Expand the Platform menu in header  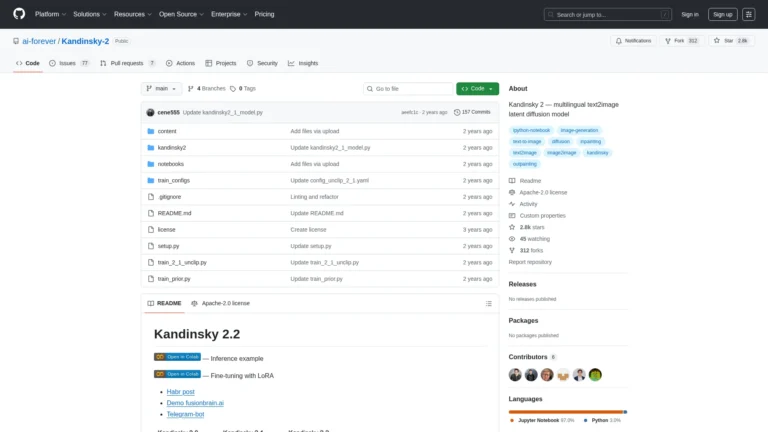point(52,14)
